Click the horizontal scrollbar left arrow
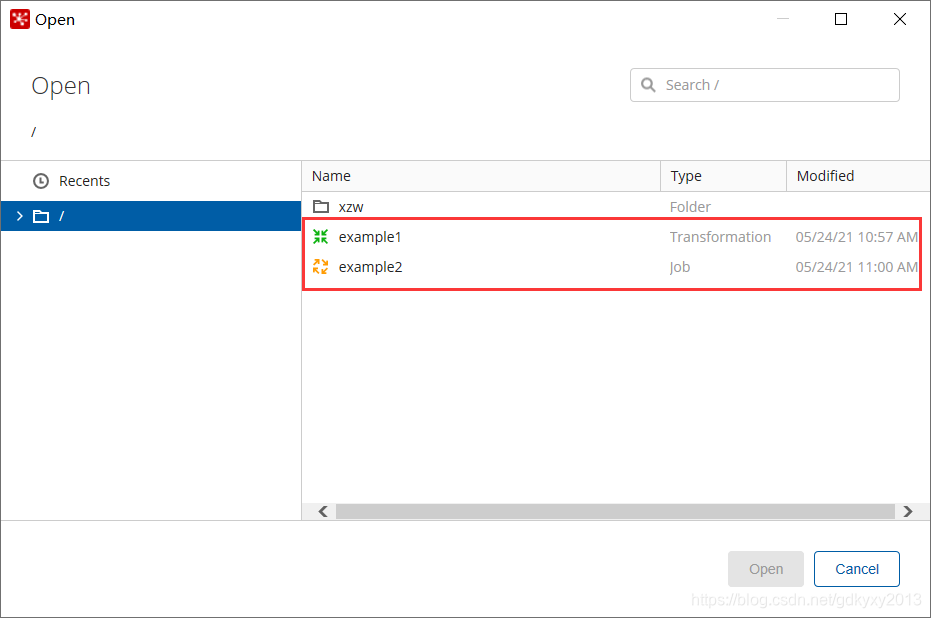Screen dimensions: 931x618 (x=322, y=511)
